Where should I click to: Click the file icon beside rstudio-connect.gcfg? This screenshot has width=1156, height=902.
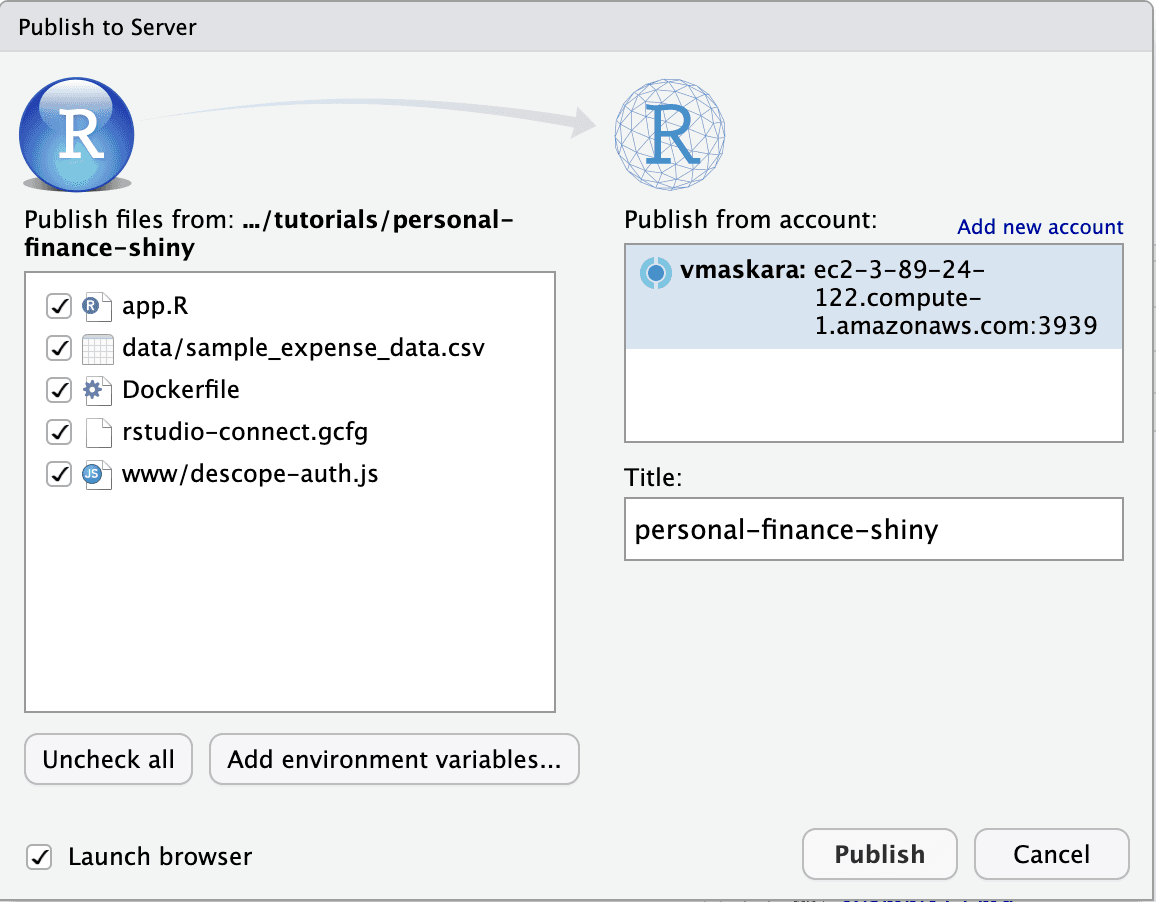click(x=97, y=432)
